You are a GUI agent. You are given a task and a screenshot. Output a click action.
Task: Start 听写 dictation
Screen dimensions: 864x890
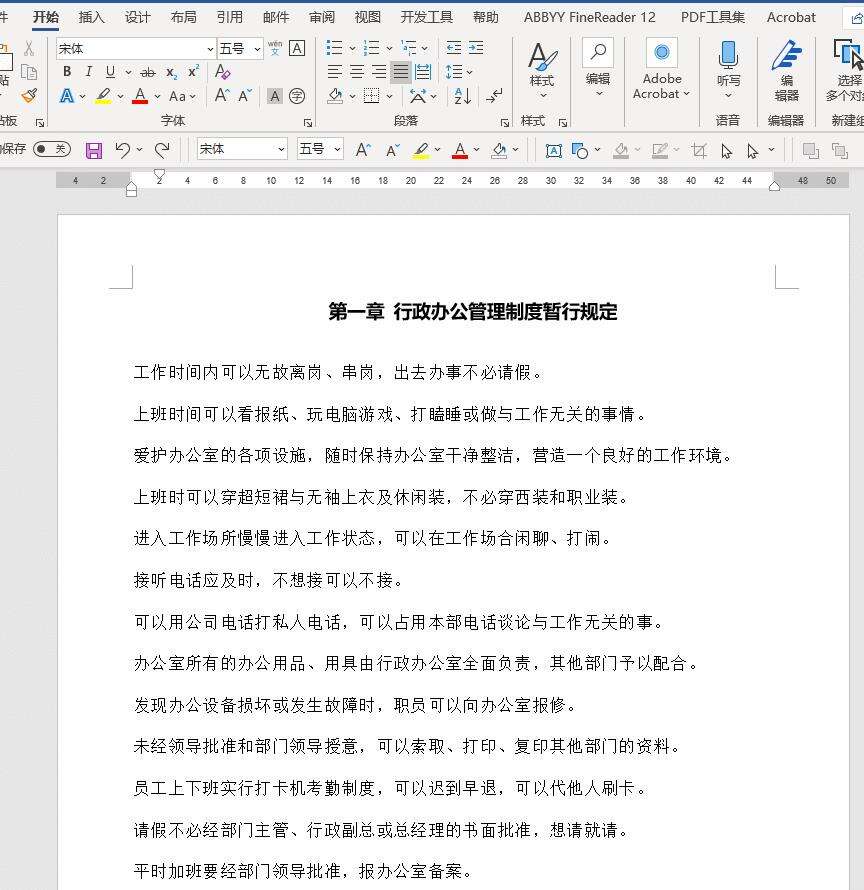[x=728, y=70]
